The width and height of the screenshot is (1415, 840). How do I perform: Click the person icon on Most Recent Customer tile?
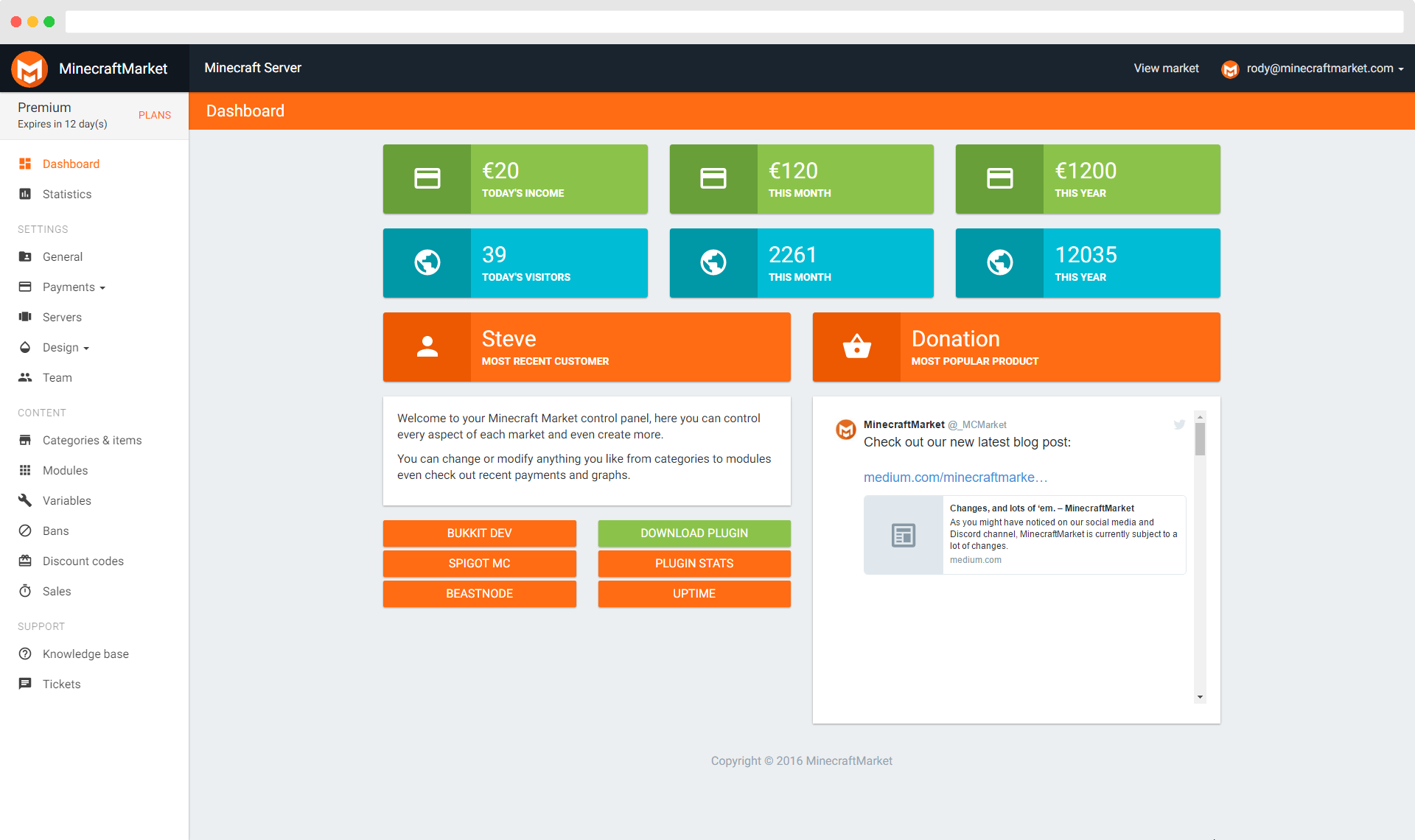(x=427, y=346)
